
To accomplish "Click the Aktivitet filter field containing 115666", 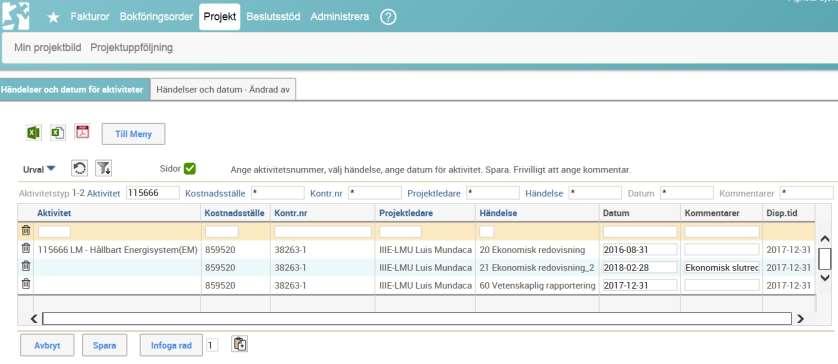I will tap(153, 193).
